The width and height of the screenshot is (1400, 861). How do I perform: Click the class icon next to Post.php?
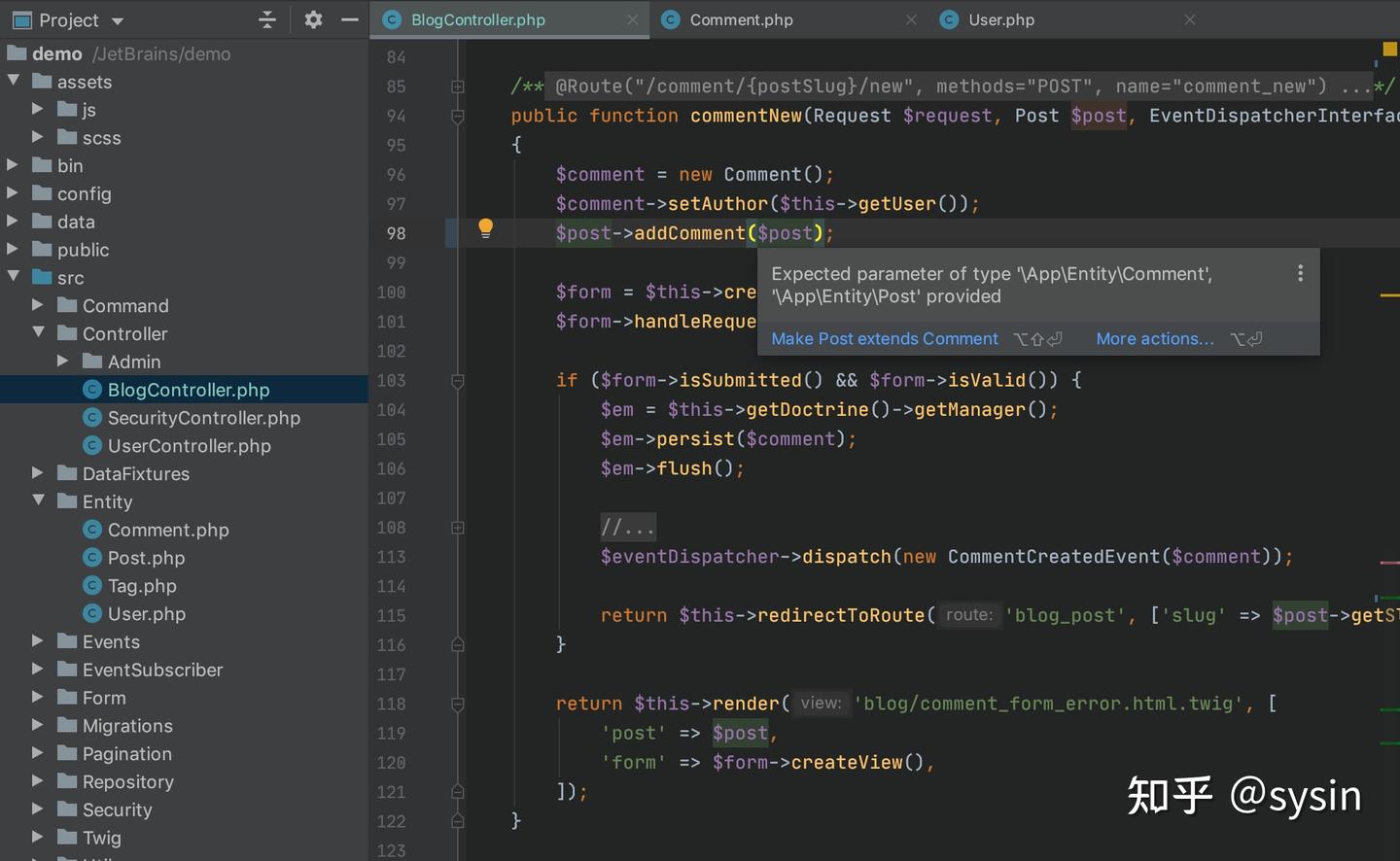pos(92,558)
